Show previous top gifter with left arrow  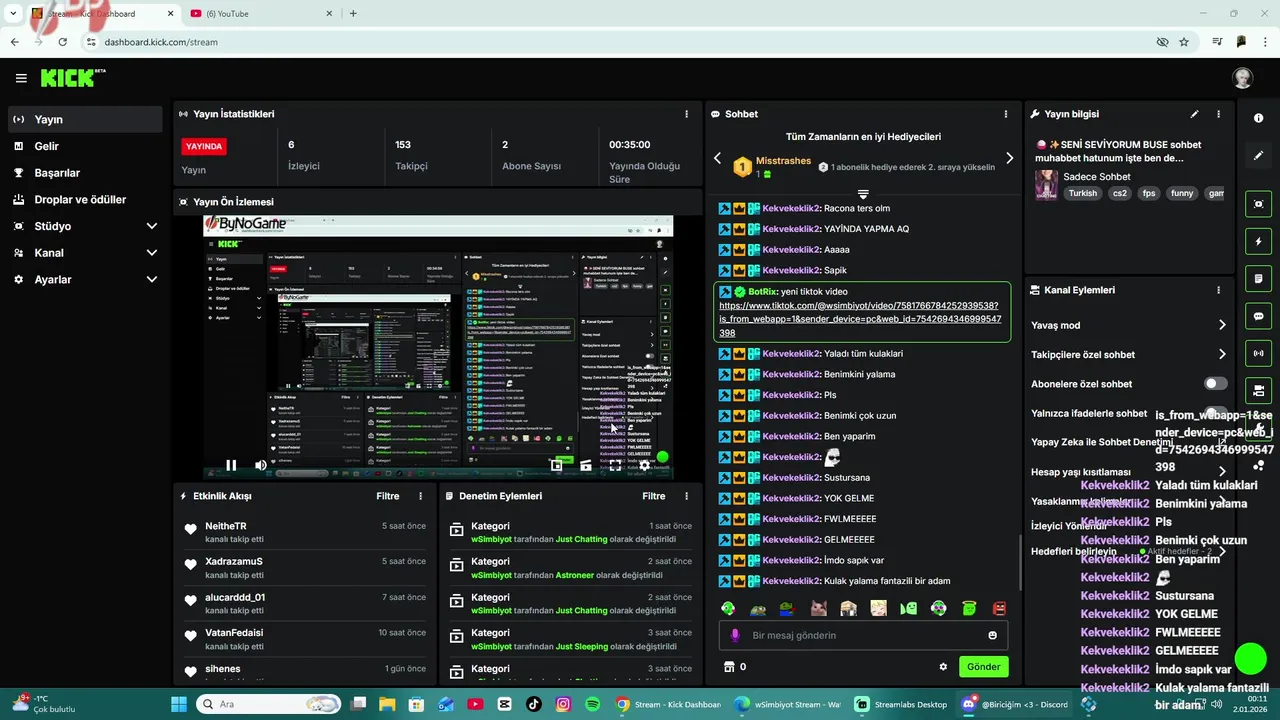(x=717, y=158)
